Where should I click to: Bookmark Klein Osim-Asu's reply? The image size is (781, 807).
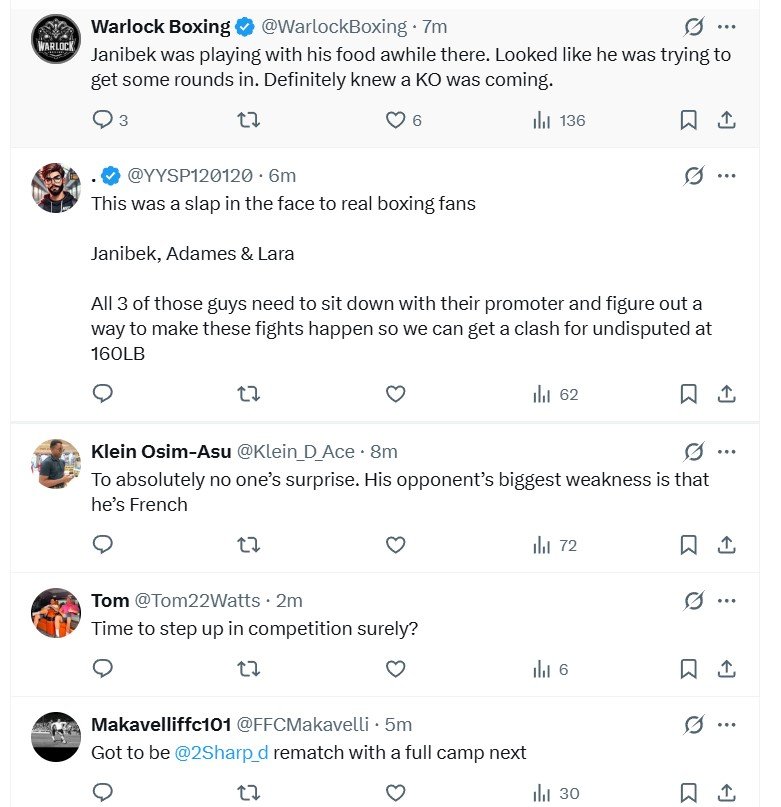point(688,545)
